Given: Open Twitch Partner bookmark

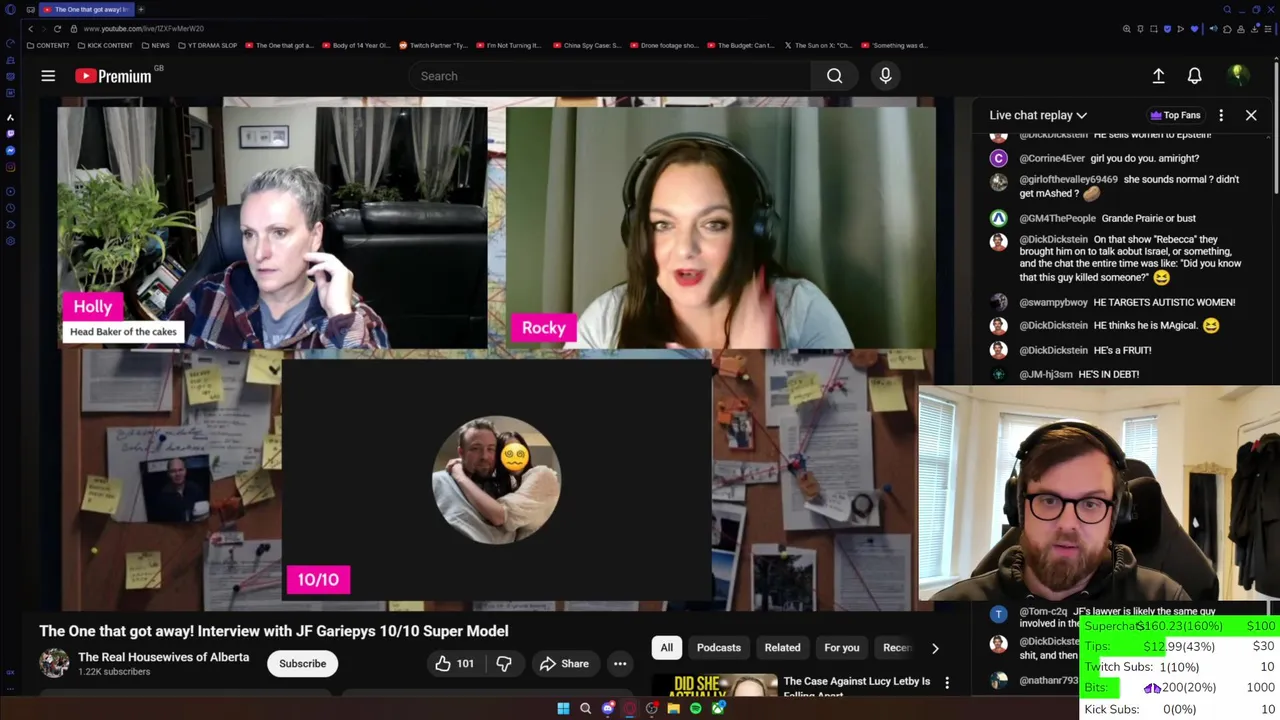Looking at the screenshot, I should coord(433,45).
